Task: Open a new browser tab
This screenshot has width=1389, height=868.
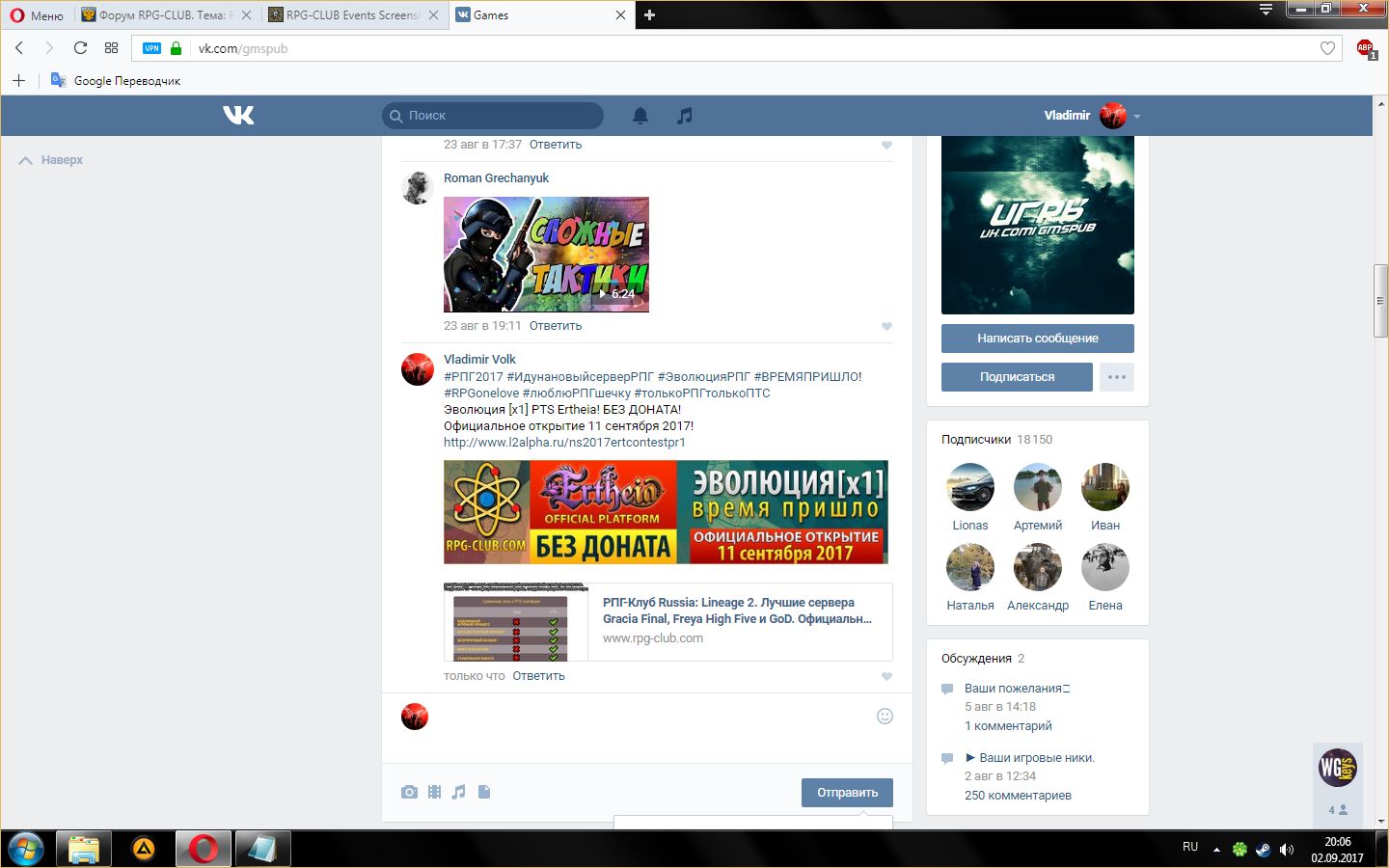Action: tap(649, 15)
